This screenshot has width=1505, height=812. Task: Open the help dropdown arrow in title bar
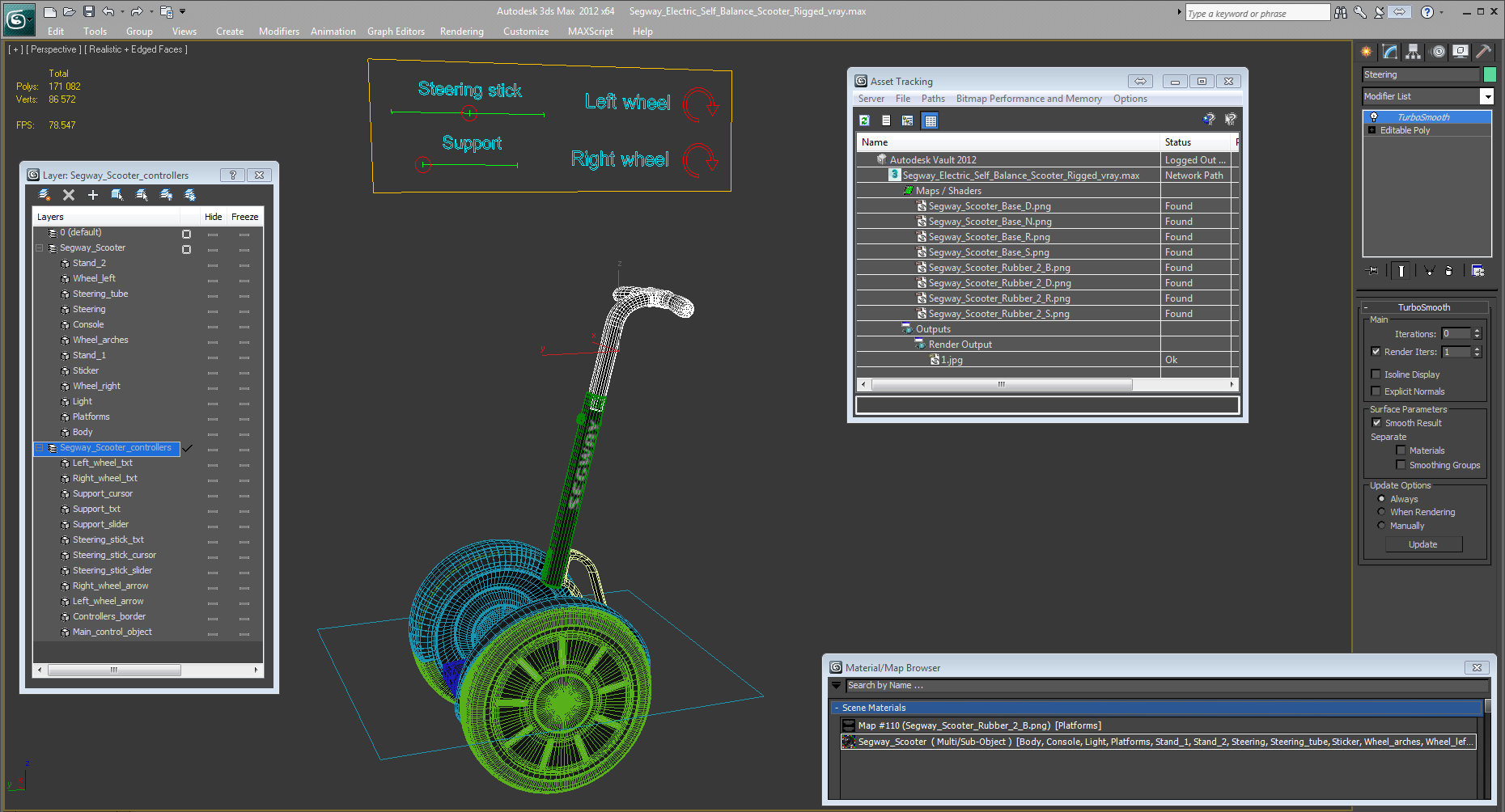point(1441,12)
